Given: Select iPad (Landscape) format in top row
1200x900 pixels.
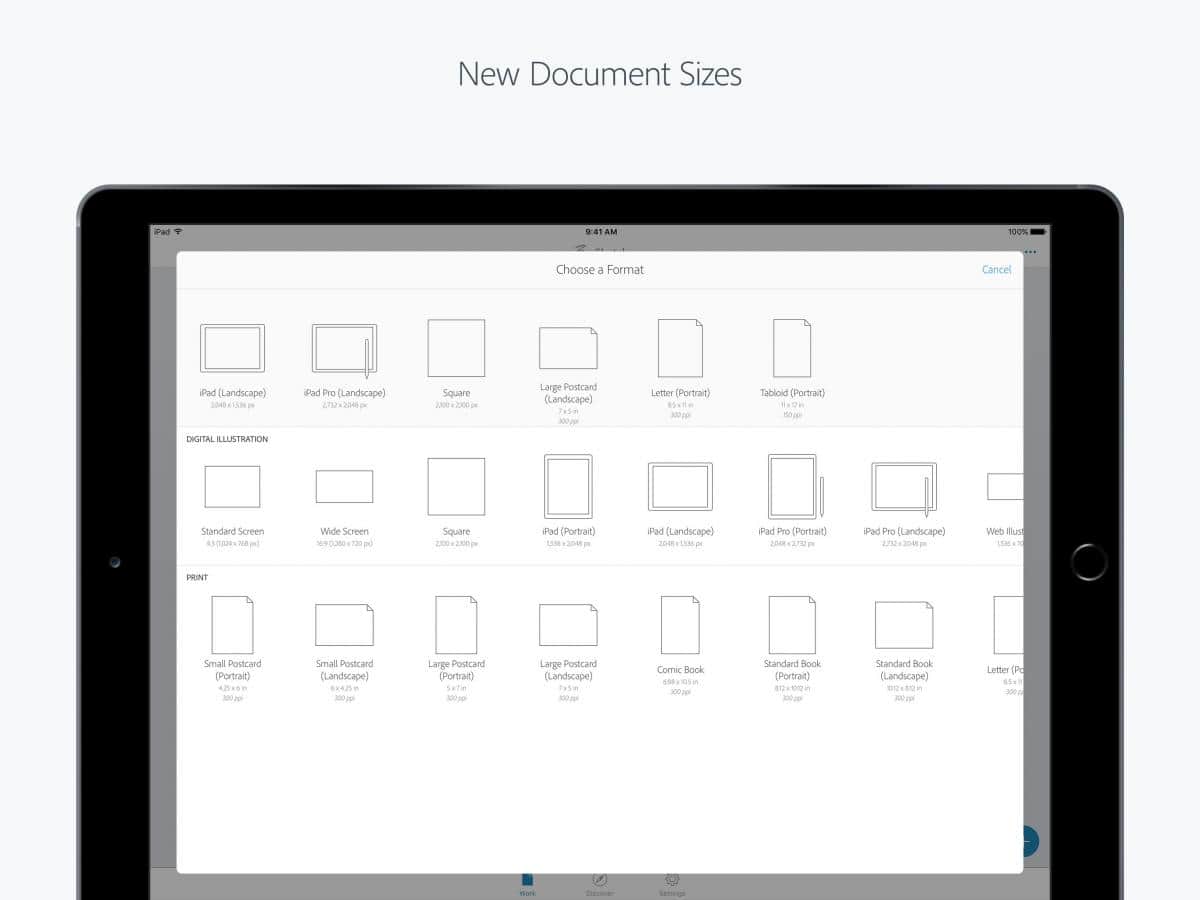Looking at the screenshot, I should 232,349.
